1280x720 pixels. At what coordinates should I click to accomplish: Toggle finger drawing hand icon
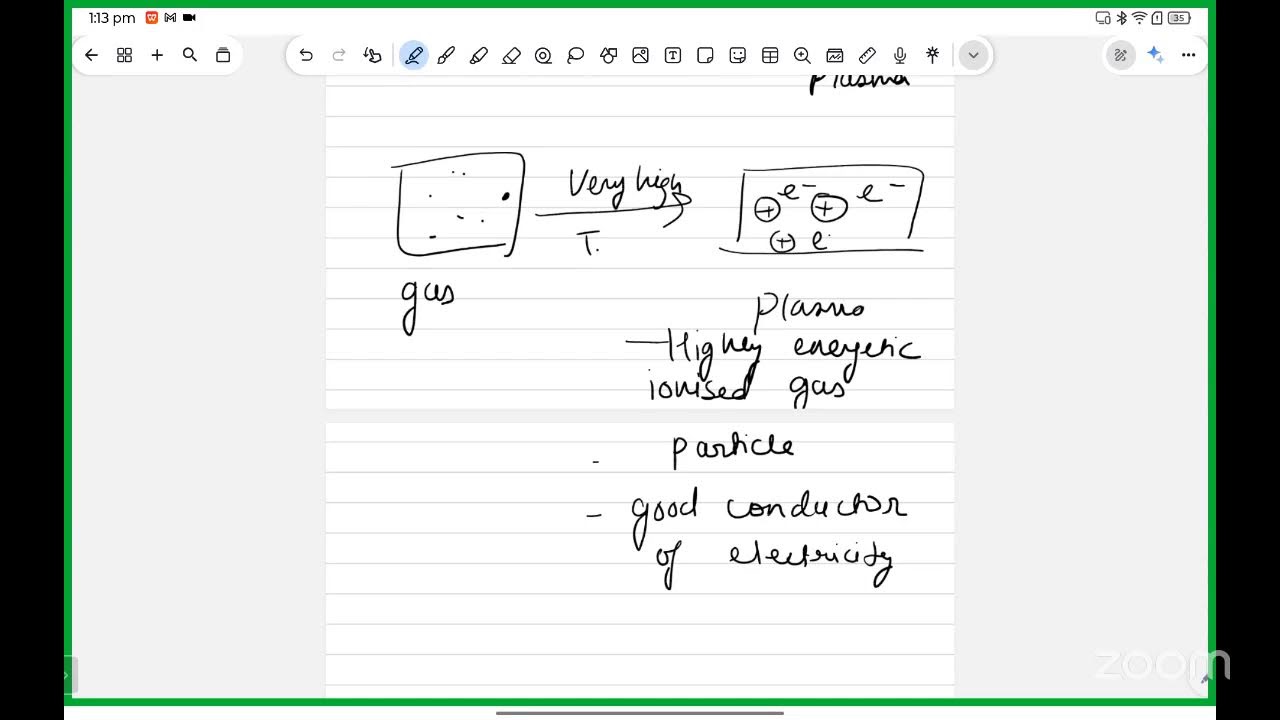pyautogui.click(x=372, y=56)
